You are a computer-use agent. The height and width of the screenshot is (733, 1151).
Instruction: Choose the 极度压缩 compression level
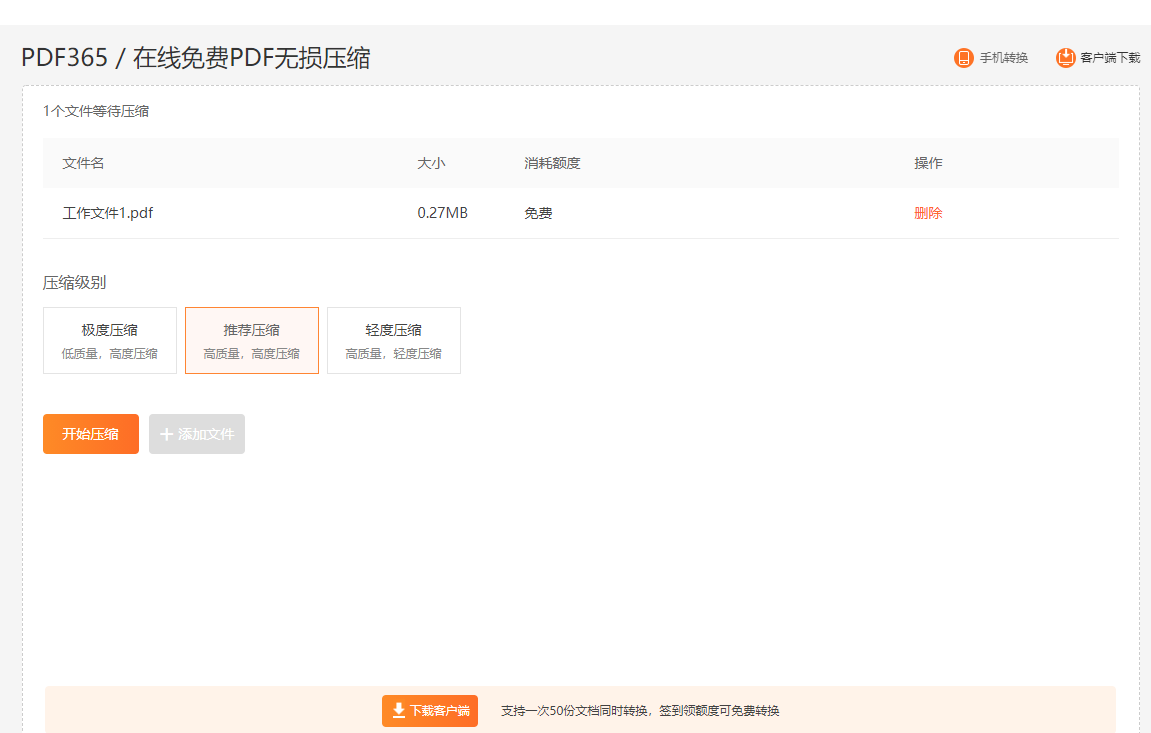(110, 340)
